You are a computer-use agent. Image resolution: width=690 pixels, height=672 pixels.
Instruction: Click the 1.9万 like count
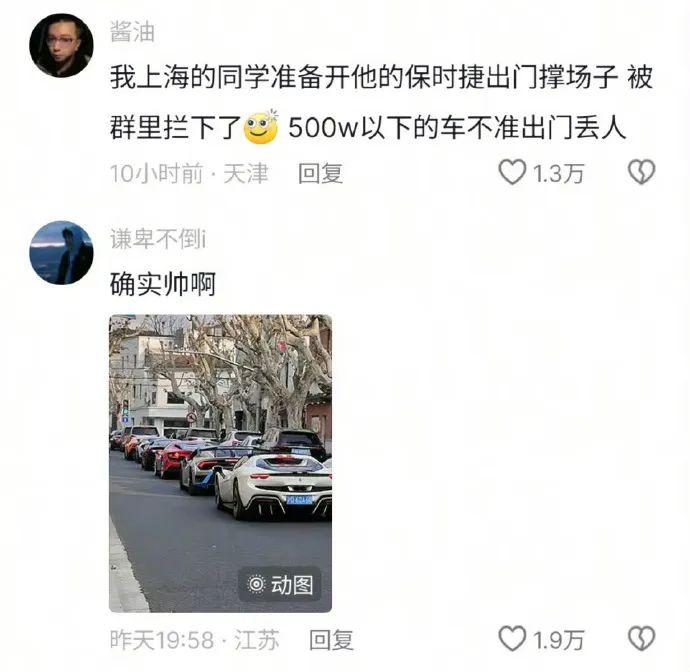558,640
